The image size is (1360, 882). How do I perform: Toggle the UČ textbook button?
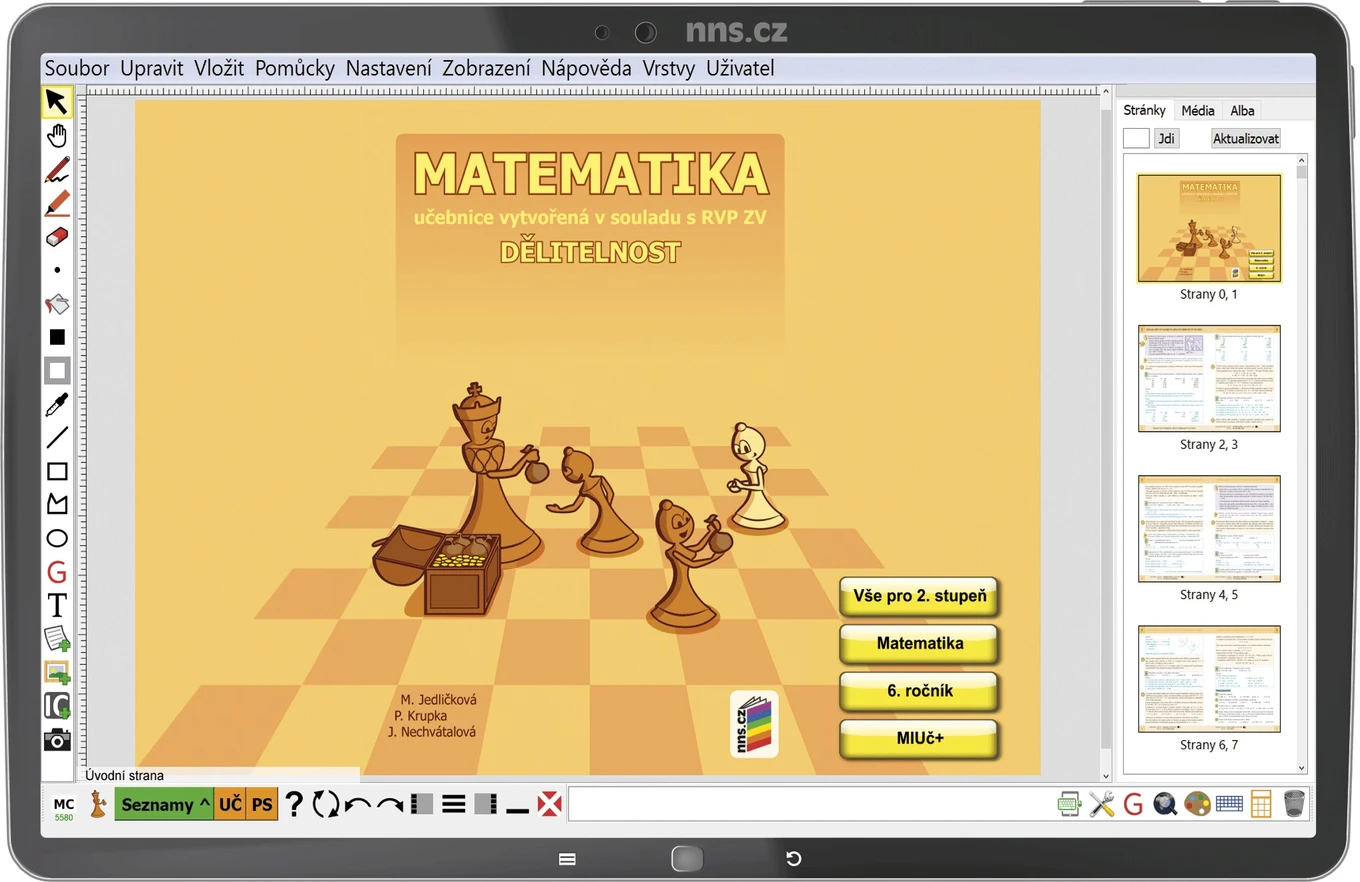230,804
